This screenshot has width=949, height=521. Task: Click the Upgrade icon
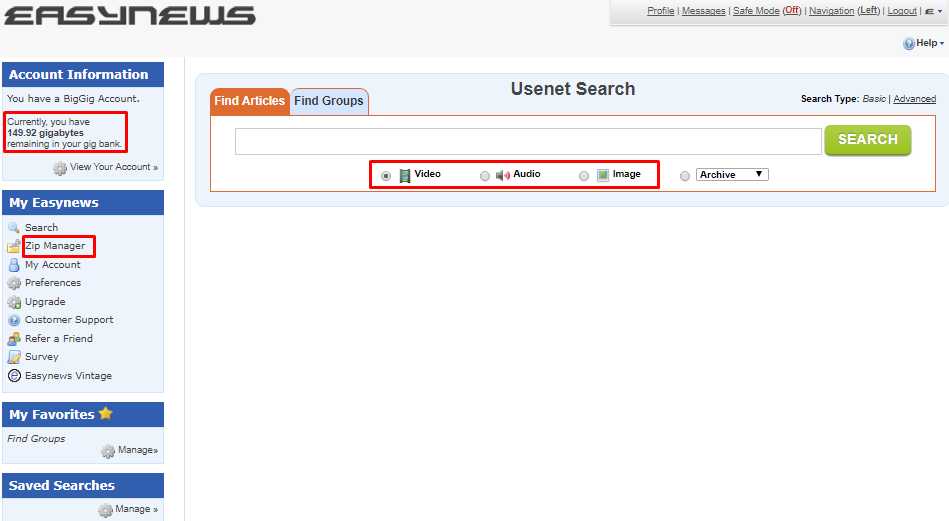click(14, 302)
